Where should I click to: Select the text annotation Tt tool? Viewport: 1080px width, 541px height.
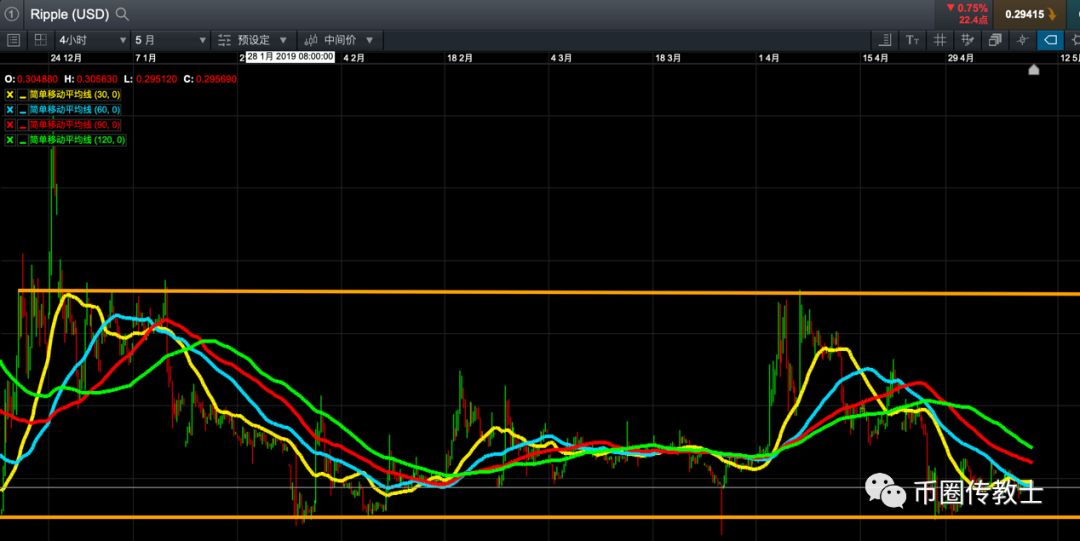pos(913,40)
